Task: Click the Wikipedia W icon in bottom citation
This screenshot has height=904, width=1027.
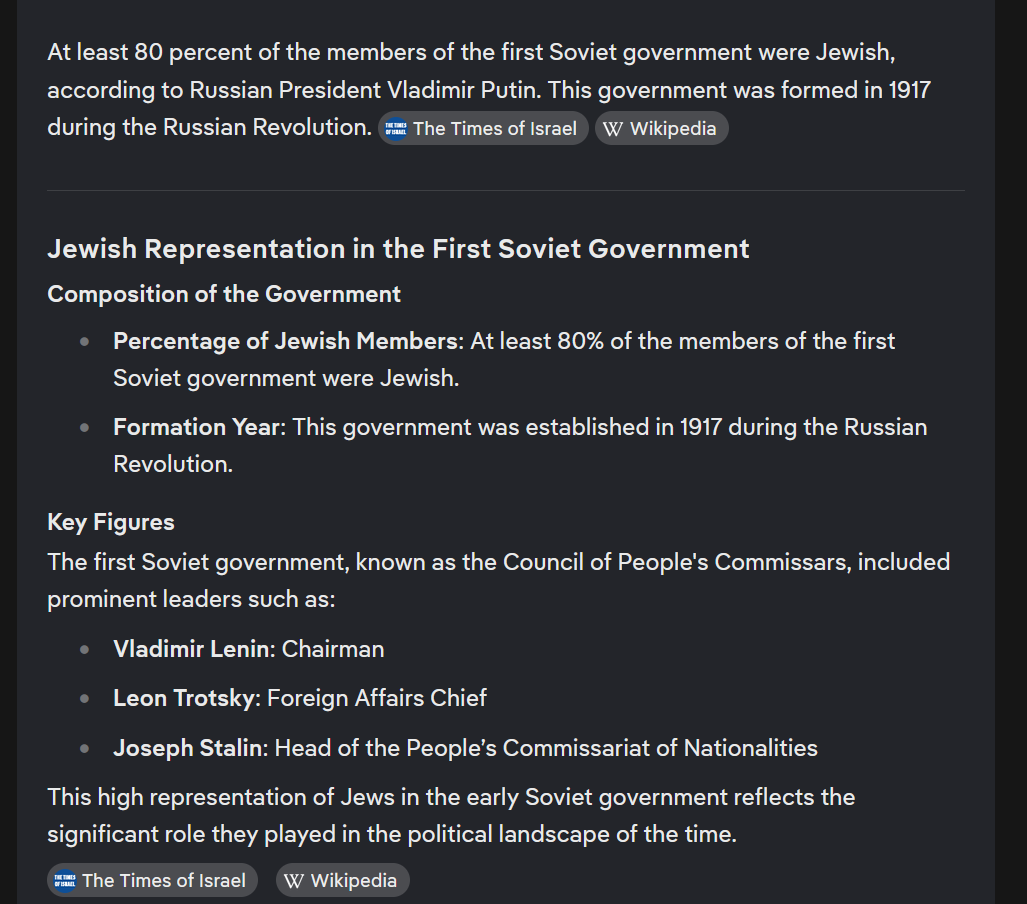Action: (293, 881)
